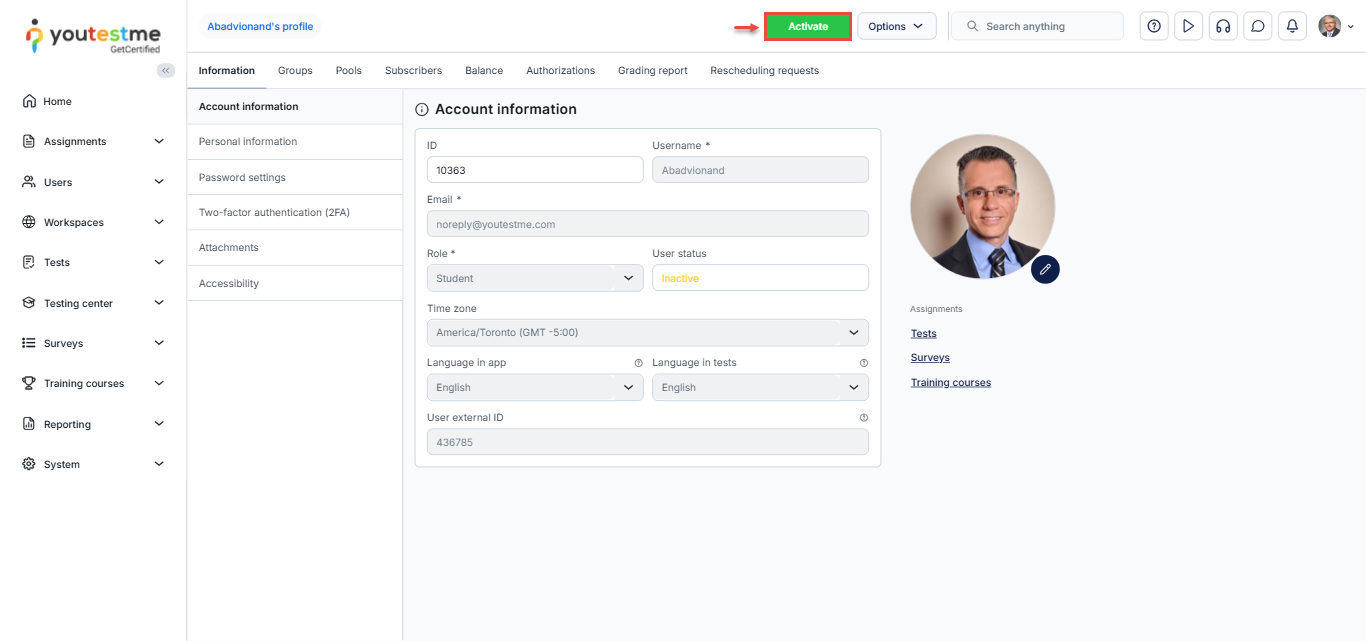Viewport: 1366px width, 641px height.
Task: Select Password settings in the side menu
Action: [x=242, y=177]
